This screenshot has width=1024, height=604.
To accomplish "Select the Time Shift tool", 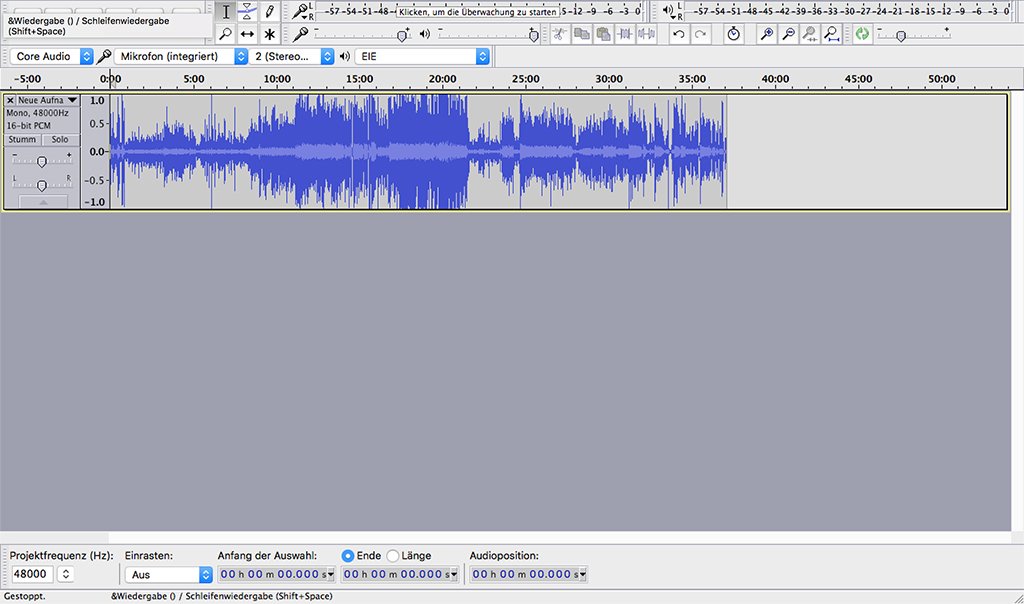I will pyautogui.click(x=247, y=33).
